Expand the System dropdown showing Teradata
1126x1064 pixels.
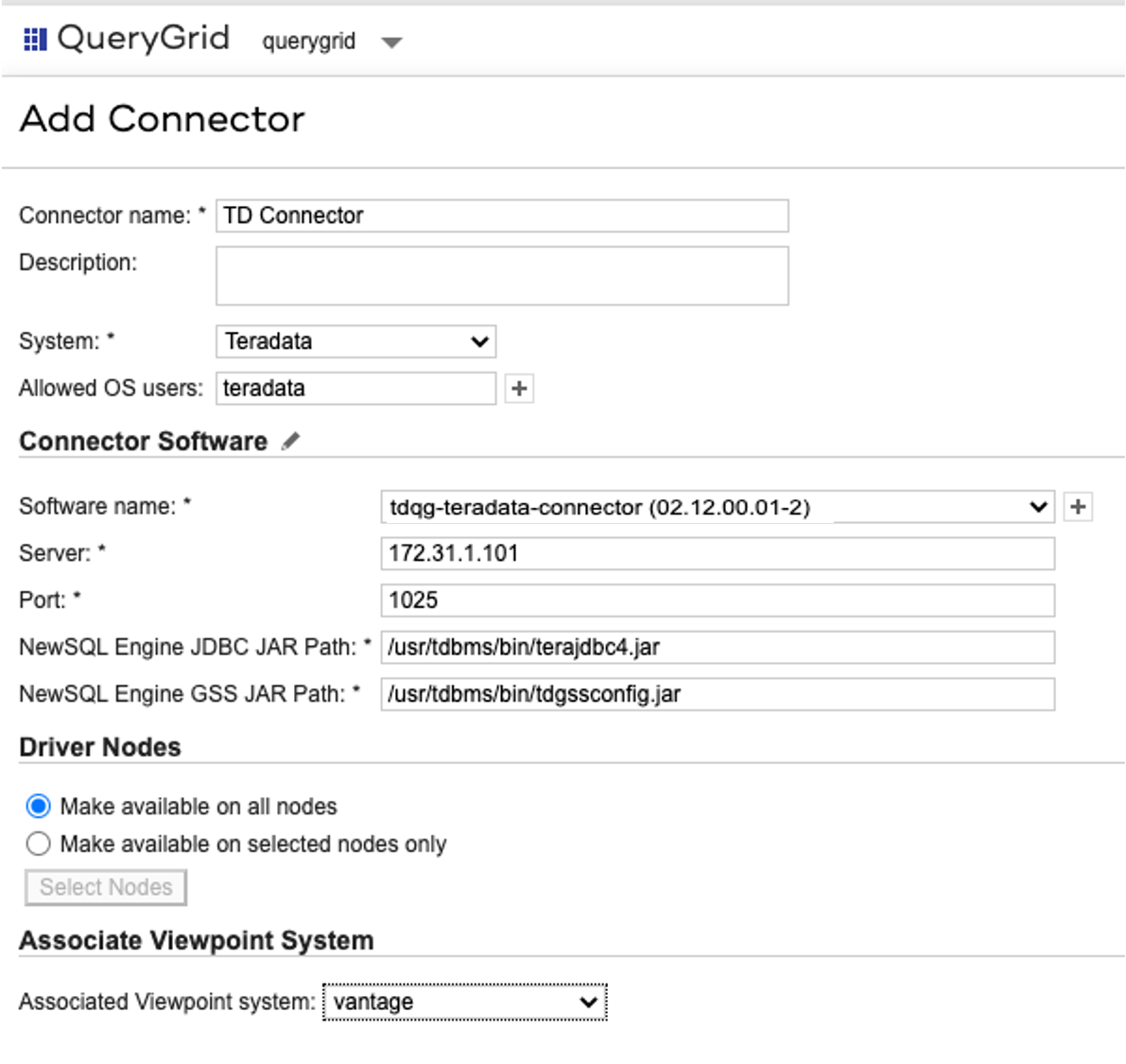click(x=355, y=341)
